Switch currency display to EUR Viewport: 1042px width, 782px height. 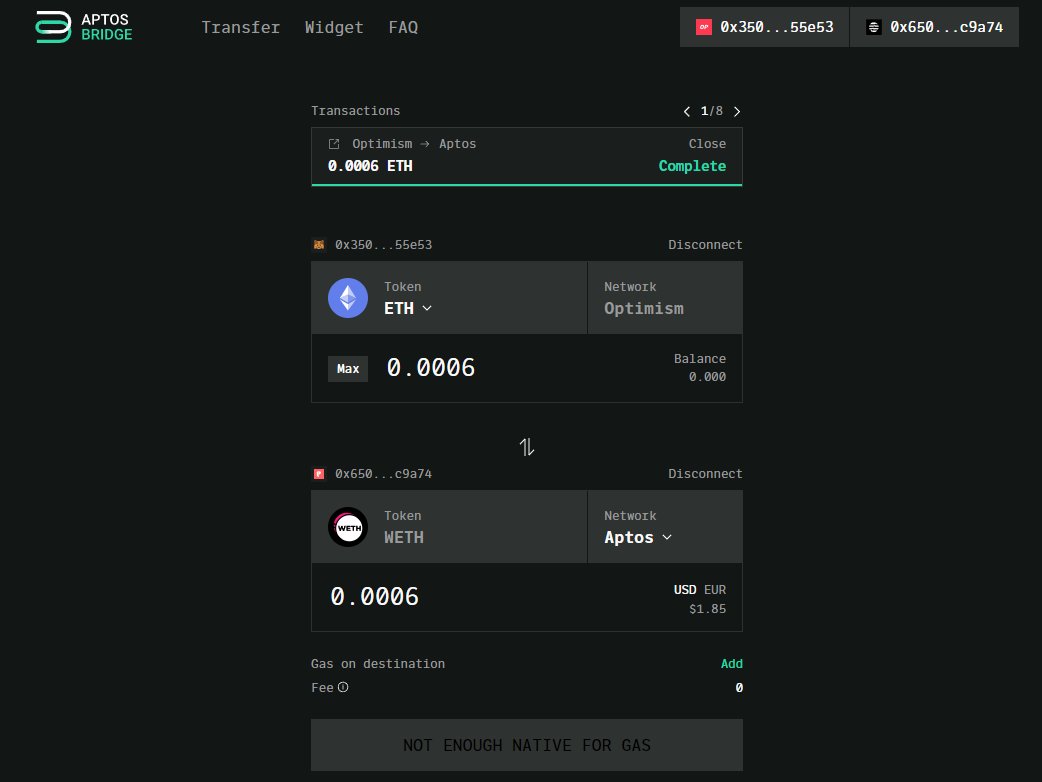[715, 590]
